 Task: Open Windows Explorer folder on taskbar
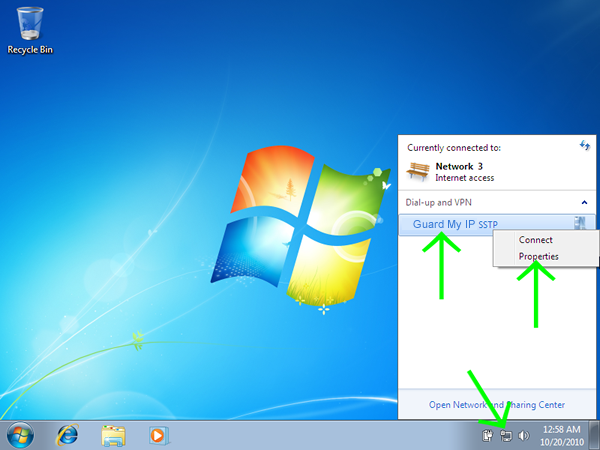(x=113, y=435)
